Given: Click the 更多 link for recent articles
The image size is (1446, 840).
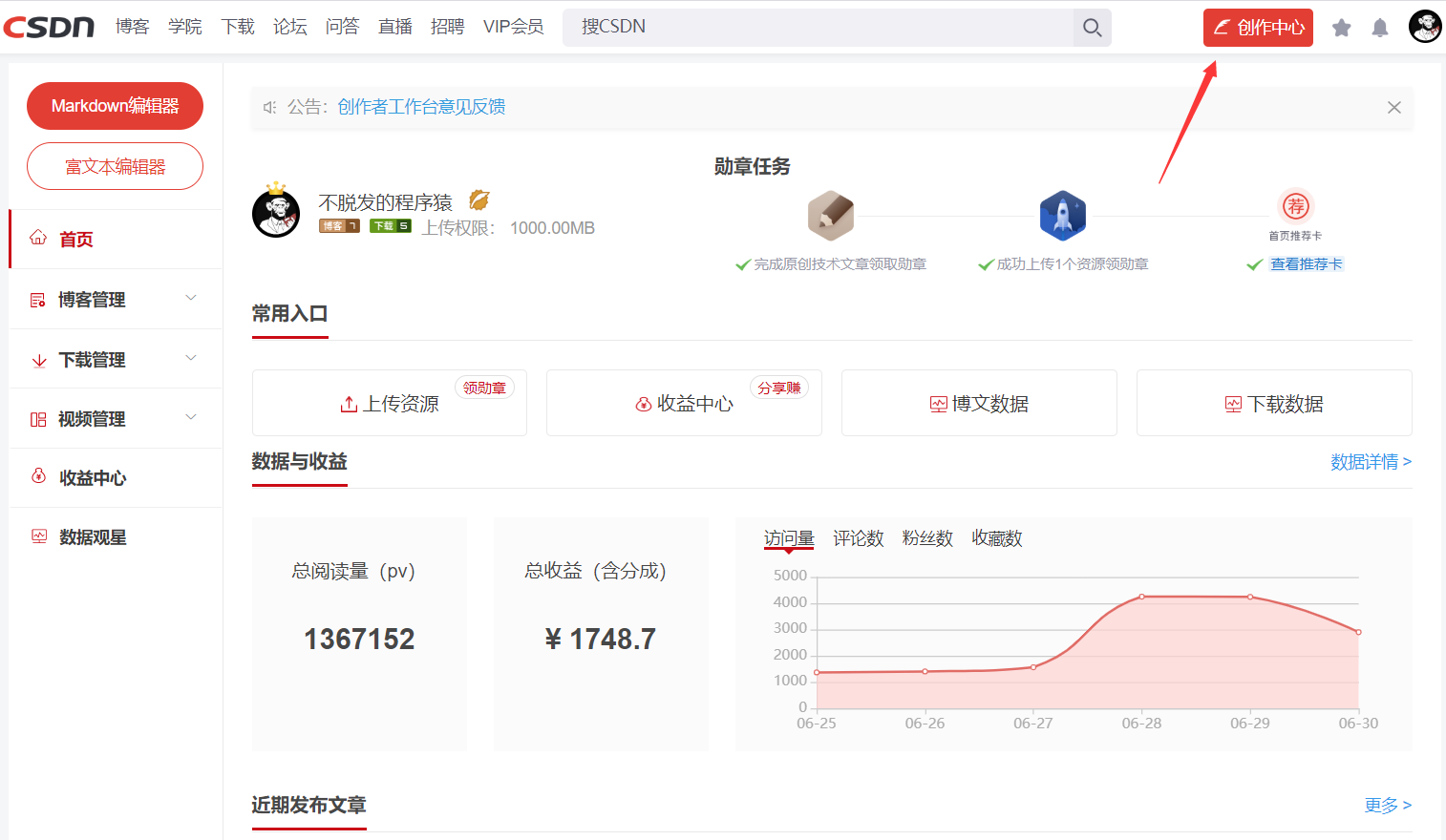Looking at the screenshot, I should pyautogui.click(x=1389, y=806).
